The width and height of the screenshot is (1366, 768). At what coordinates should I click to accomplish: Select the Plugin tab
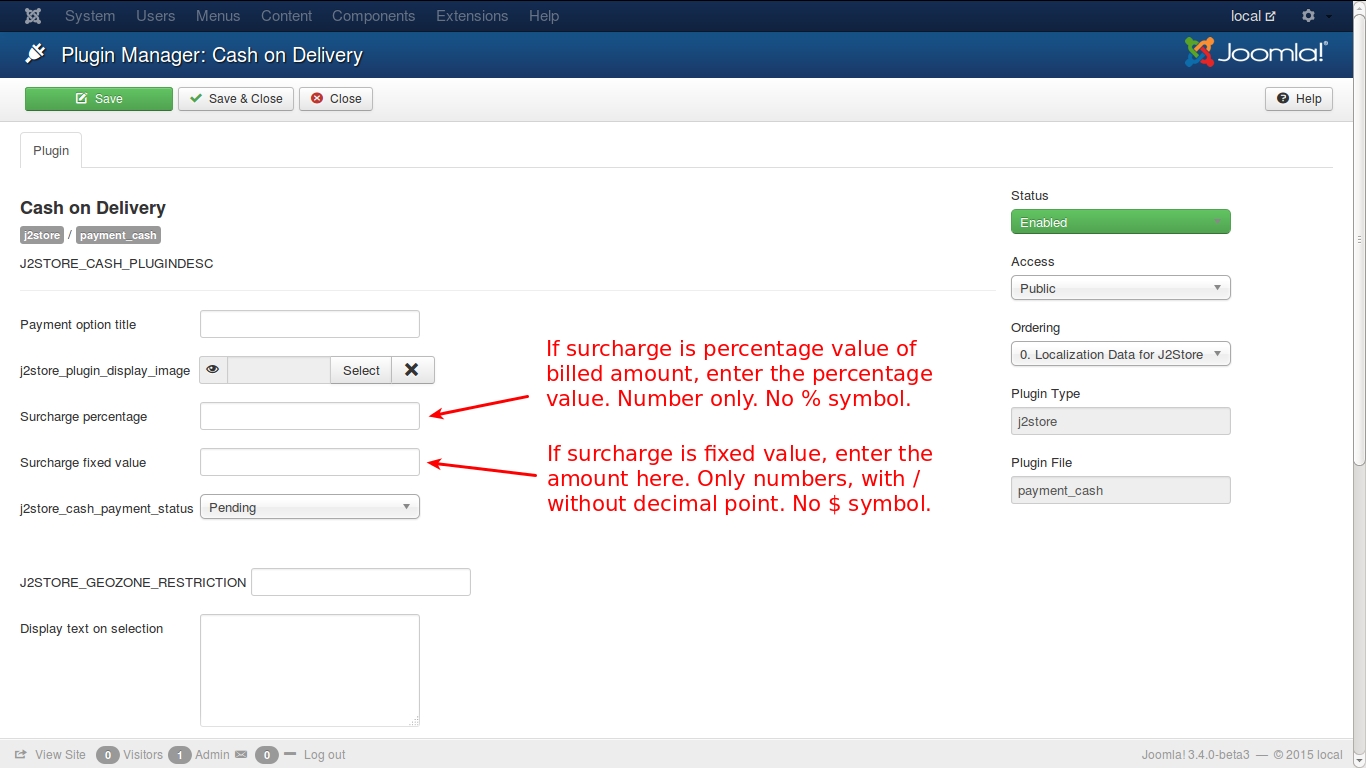click(51, 150)
